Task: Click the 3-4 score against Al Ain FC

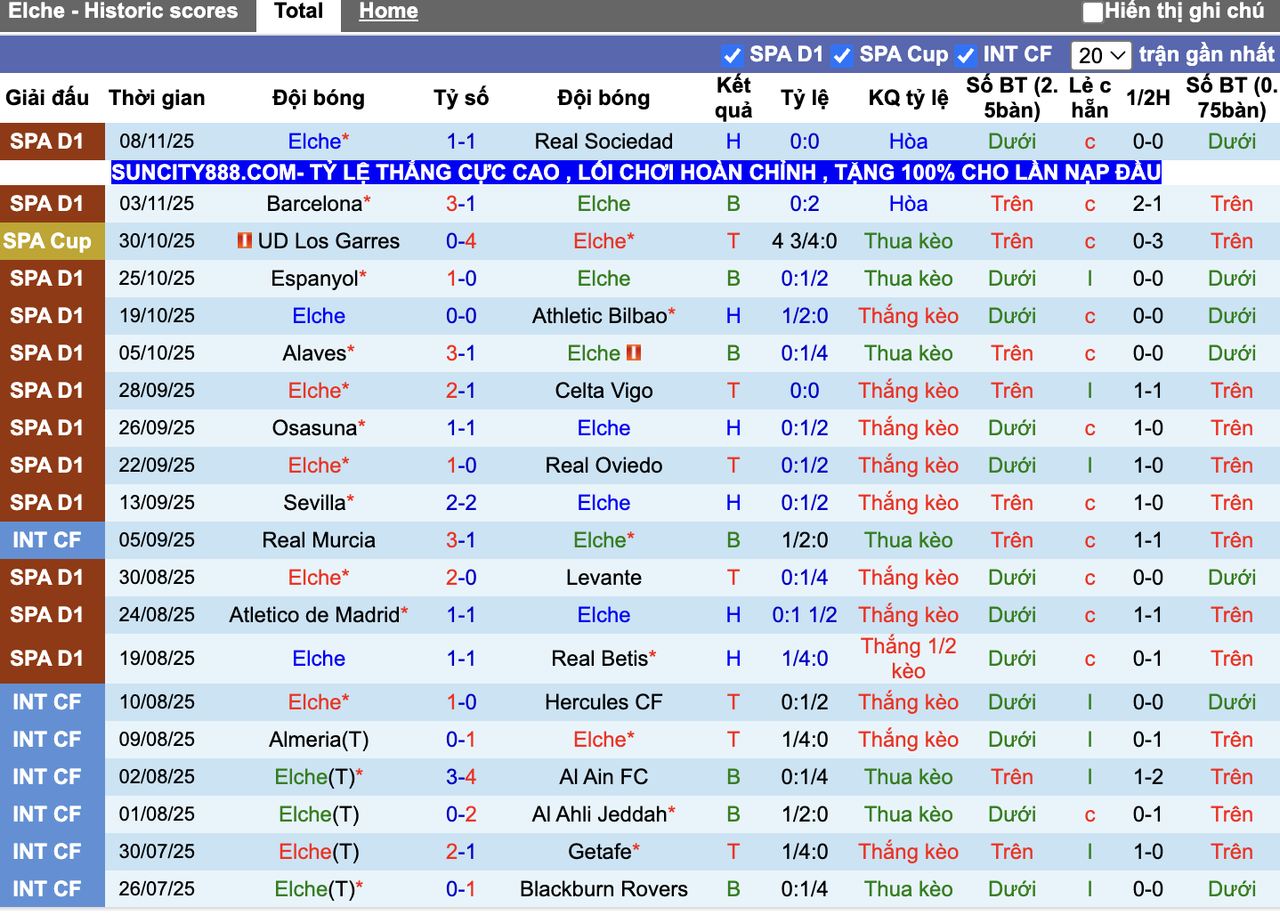Action: (461, 777)
